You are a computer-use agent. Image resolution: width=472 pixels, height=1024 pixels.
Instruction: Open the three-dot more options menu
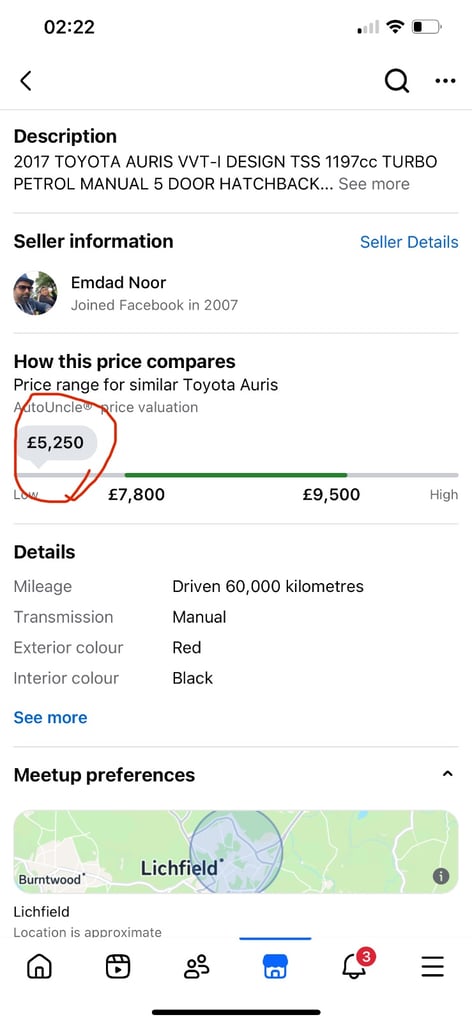(x=445, y=81)
